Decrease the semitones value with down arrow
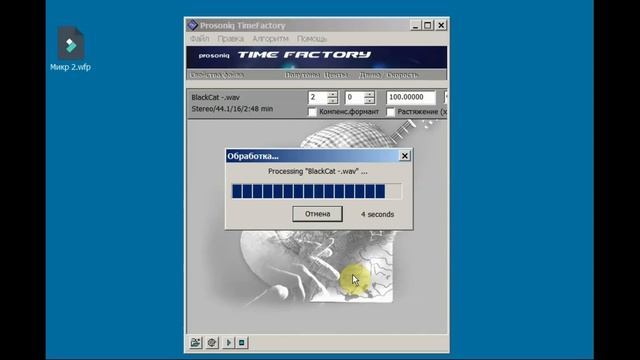This screenshot has width=640, height=360. [x=333, y=100]
